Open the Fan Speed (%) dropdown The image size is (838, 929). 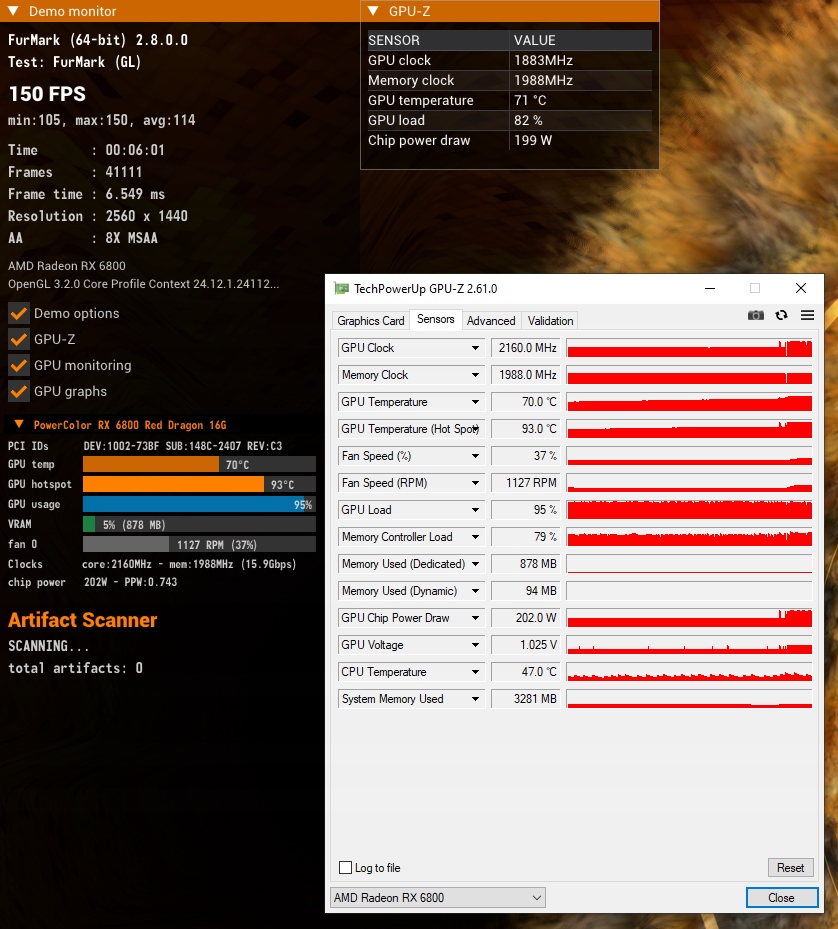475,456
